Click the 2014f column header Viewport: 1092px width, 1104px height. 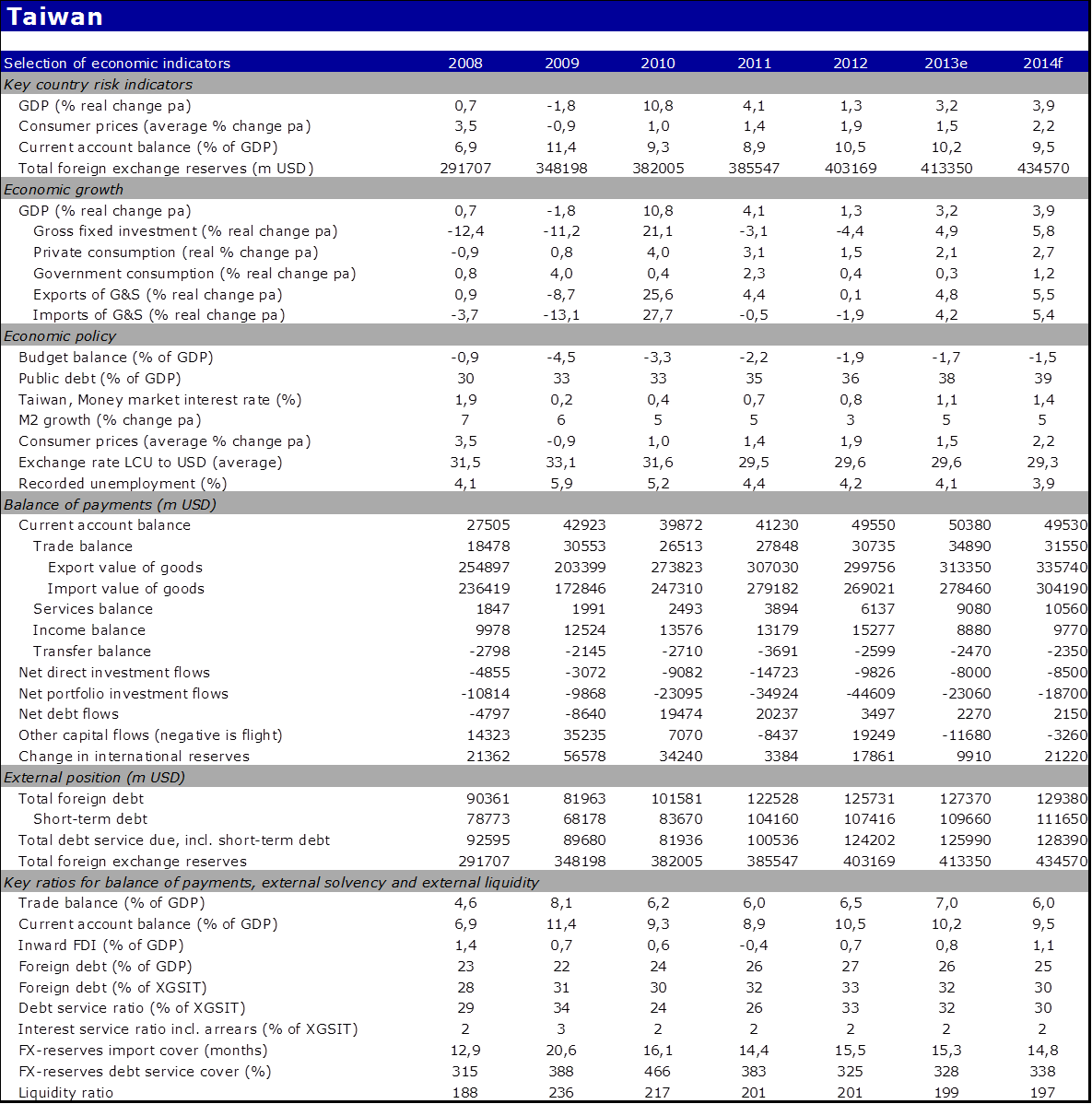click(x=1043, y=63)
